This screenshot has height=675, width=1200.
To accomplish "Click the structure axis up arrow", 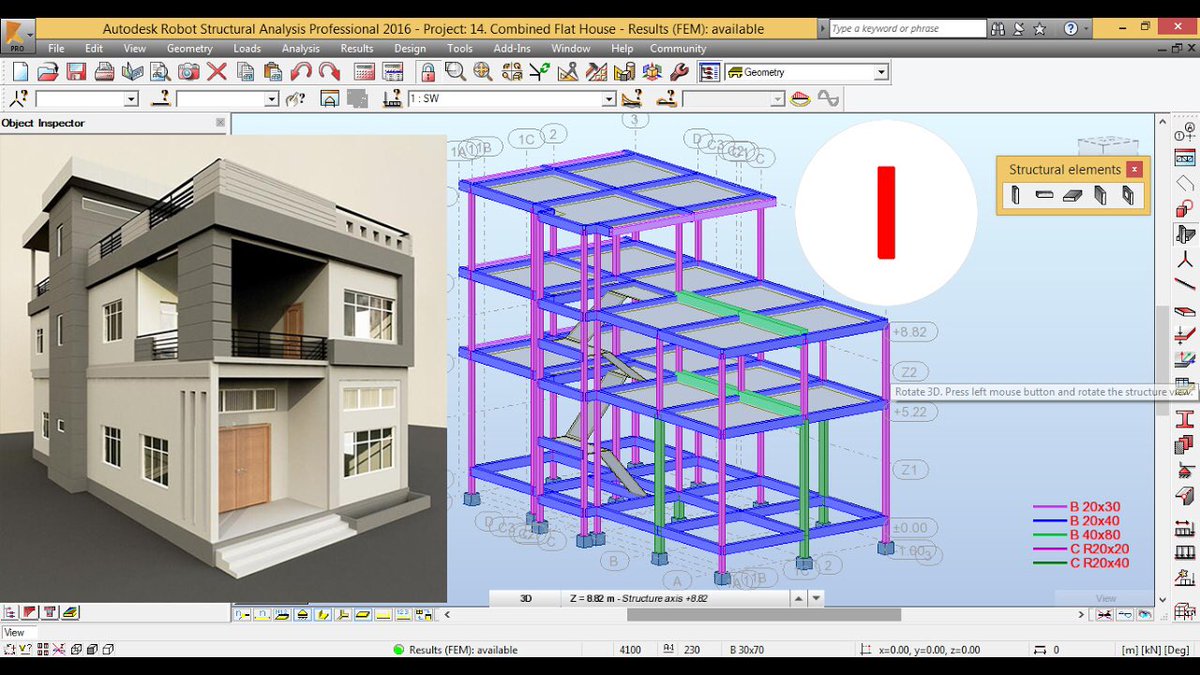I will coord(799,598).
